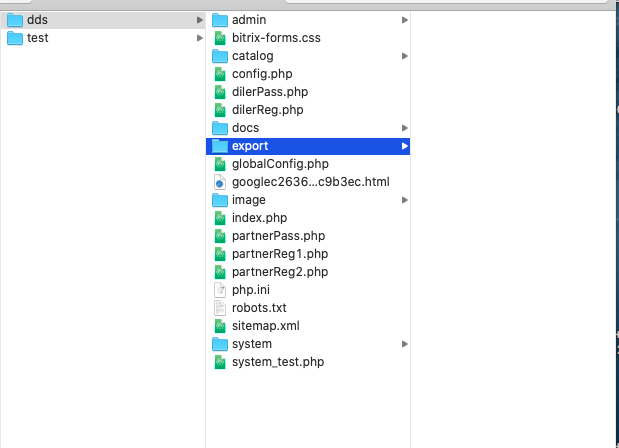Expand the catalog folder chevron

click(404, 56)
